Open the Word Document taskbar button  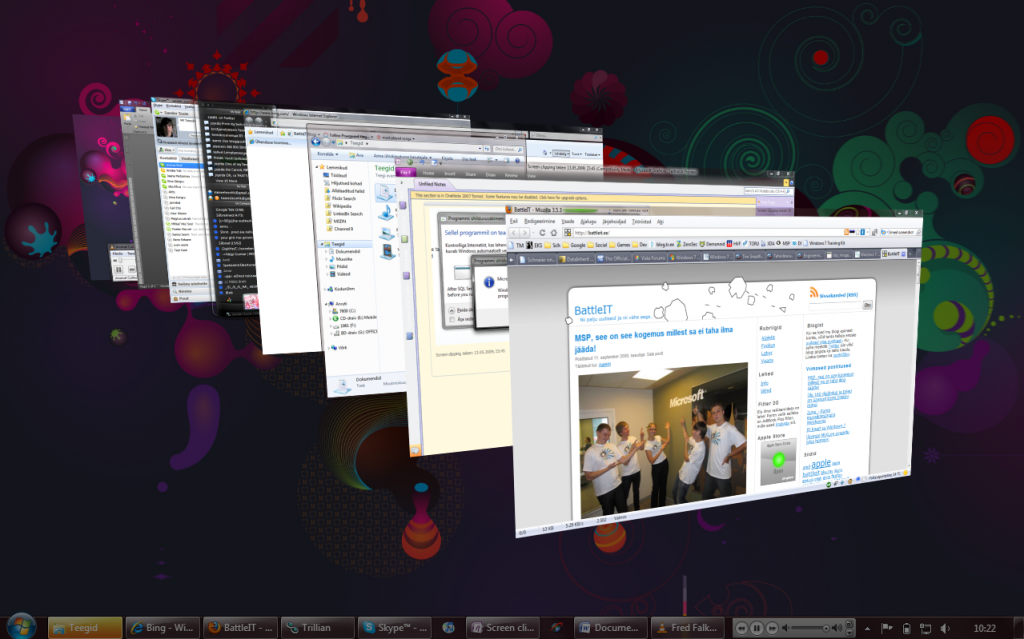tap(611, 628)
